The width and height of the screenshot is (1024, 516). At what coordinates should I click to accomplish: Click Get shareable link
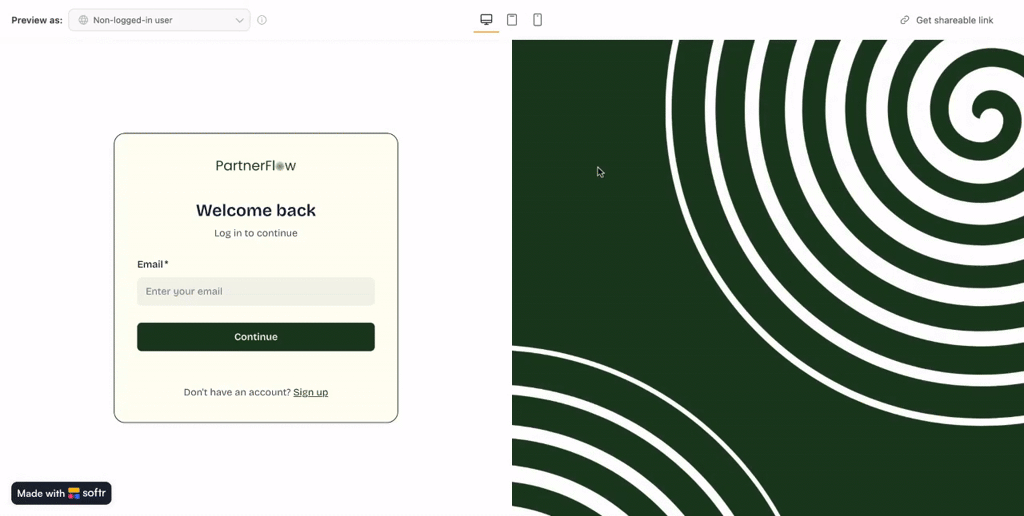[x=954, y=20]
